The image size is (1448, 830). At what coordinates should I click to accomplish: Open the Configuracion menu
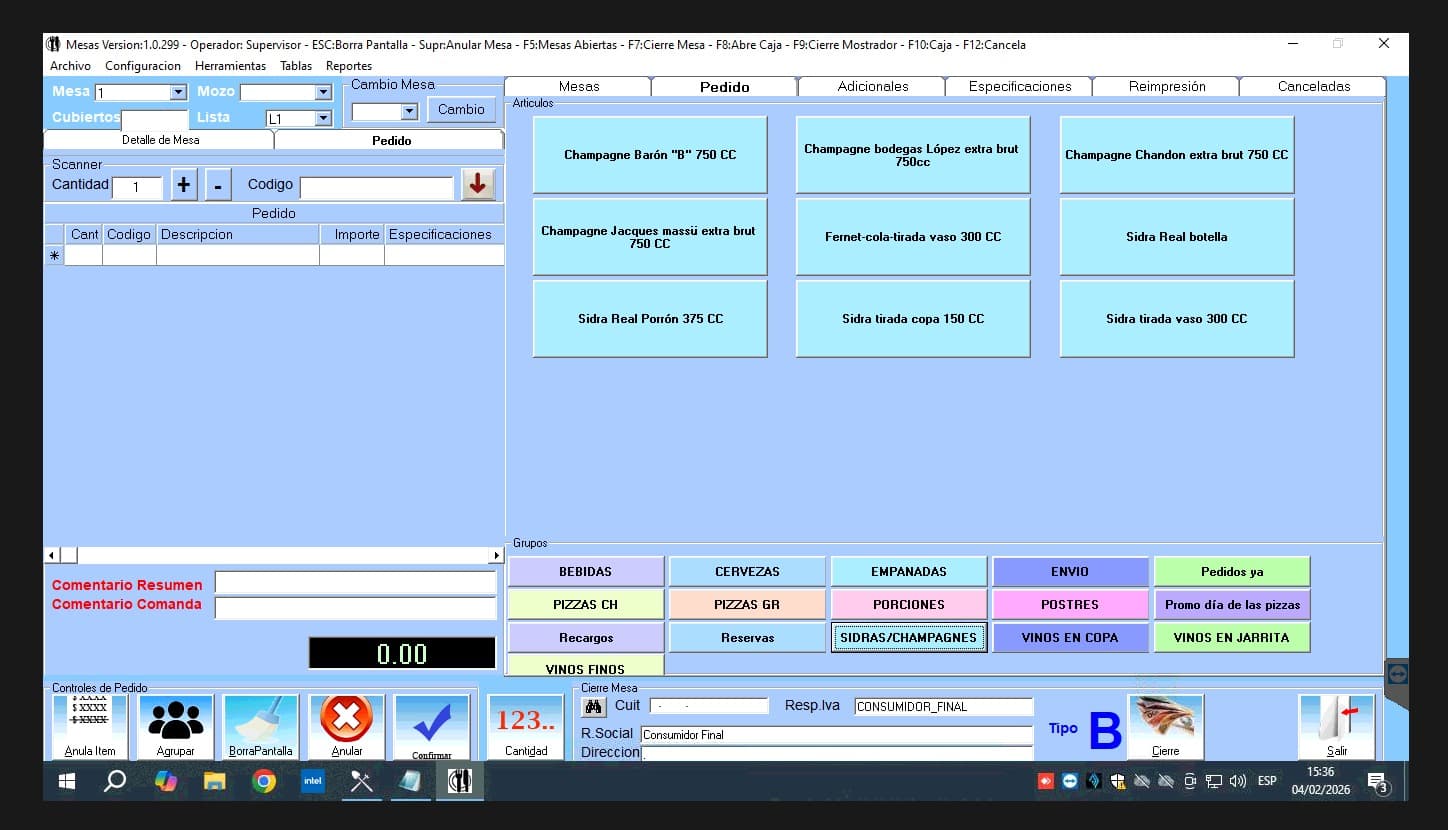coord(143,66)
